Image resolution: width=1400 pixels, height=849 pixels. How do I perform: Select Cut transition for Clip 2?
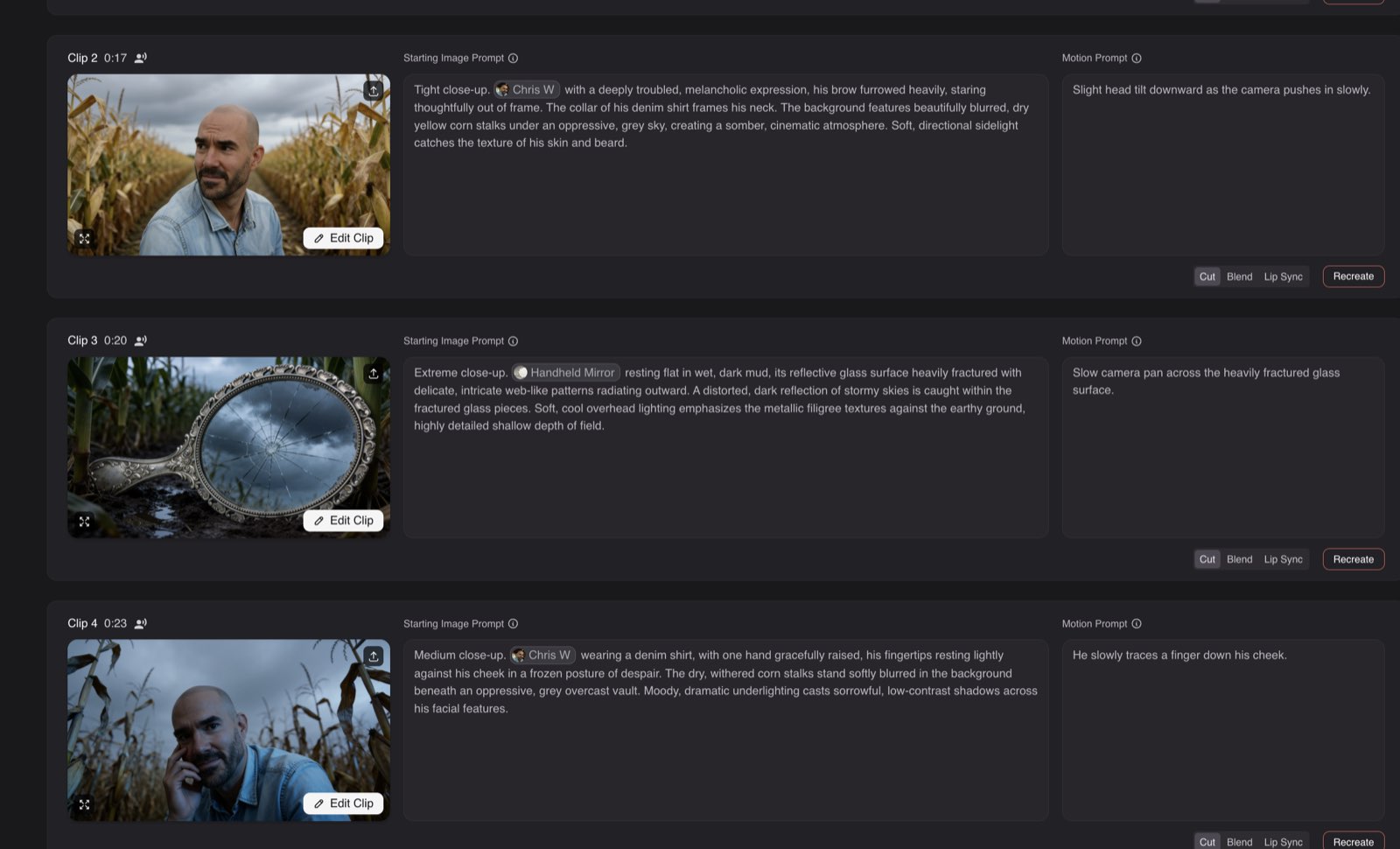[1207, 277]
